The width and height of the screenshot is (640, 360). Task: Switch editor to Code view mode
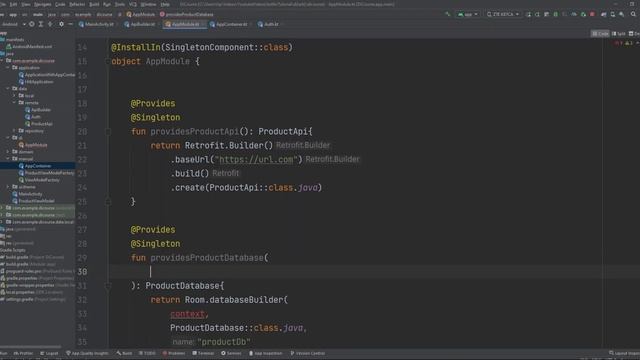pyautogui.click(x=600, y=33)
